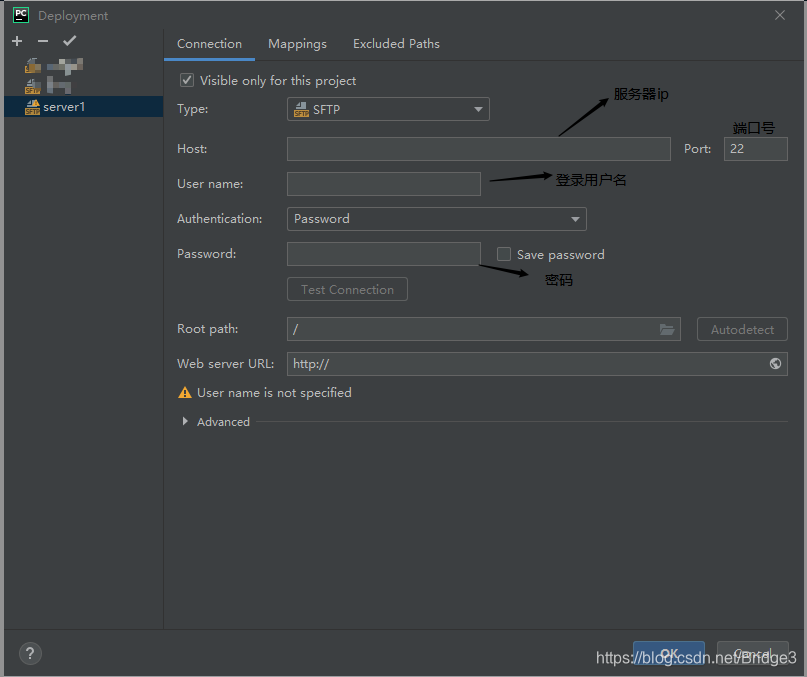Remove the selected server with minus icon

point(43,41)
